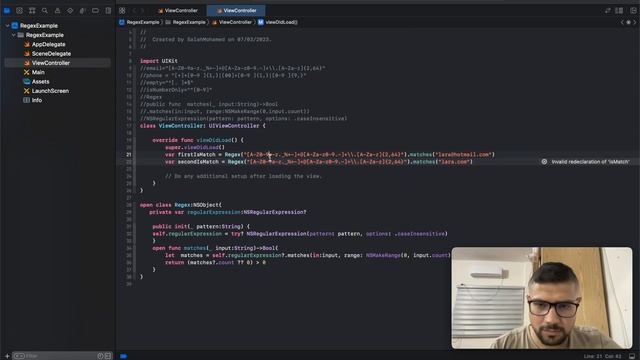
Task: Click ViewController file in the jump bar
Action: (x=232, y=22)
